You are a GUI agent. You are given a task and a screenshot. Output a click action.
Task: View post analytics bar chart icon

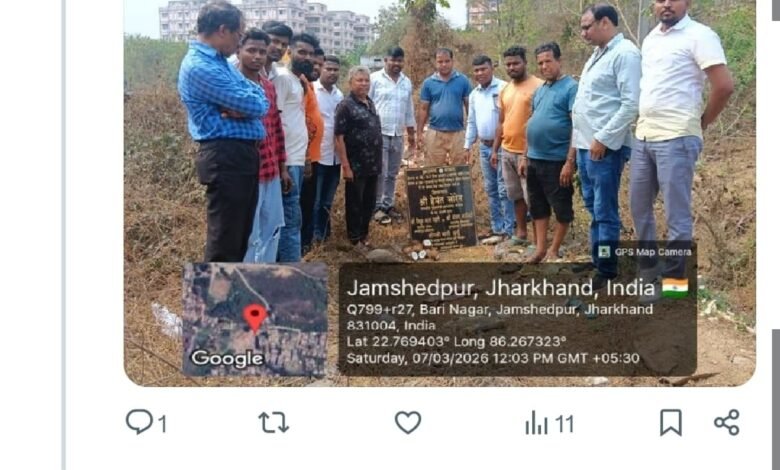click(x=536, y=423)
